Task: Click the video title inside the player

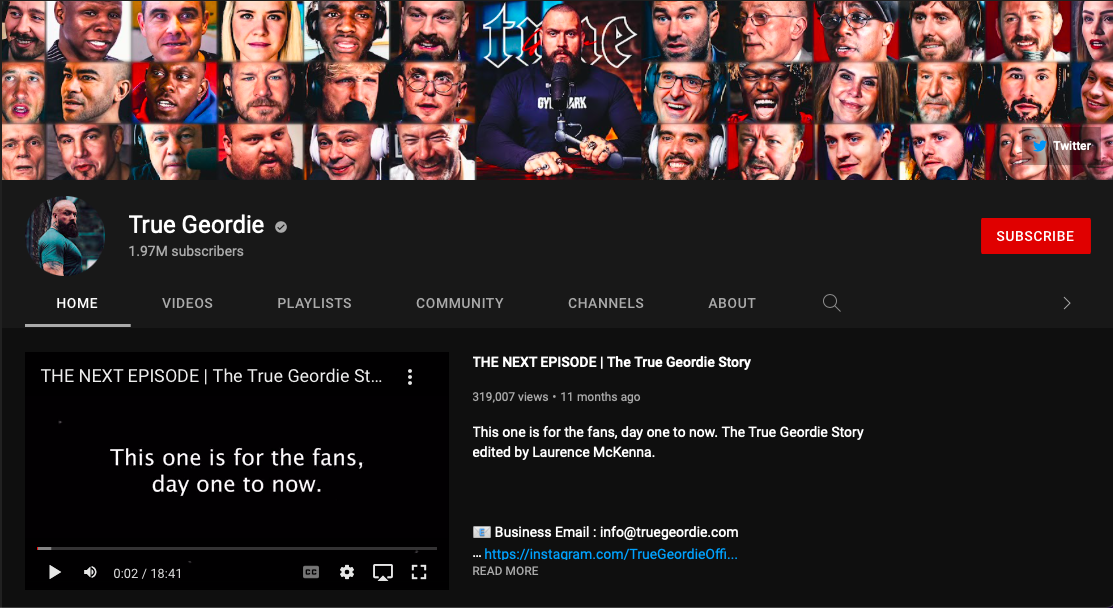Action: click(x=211, y=376)
